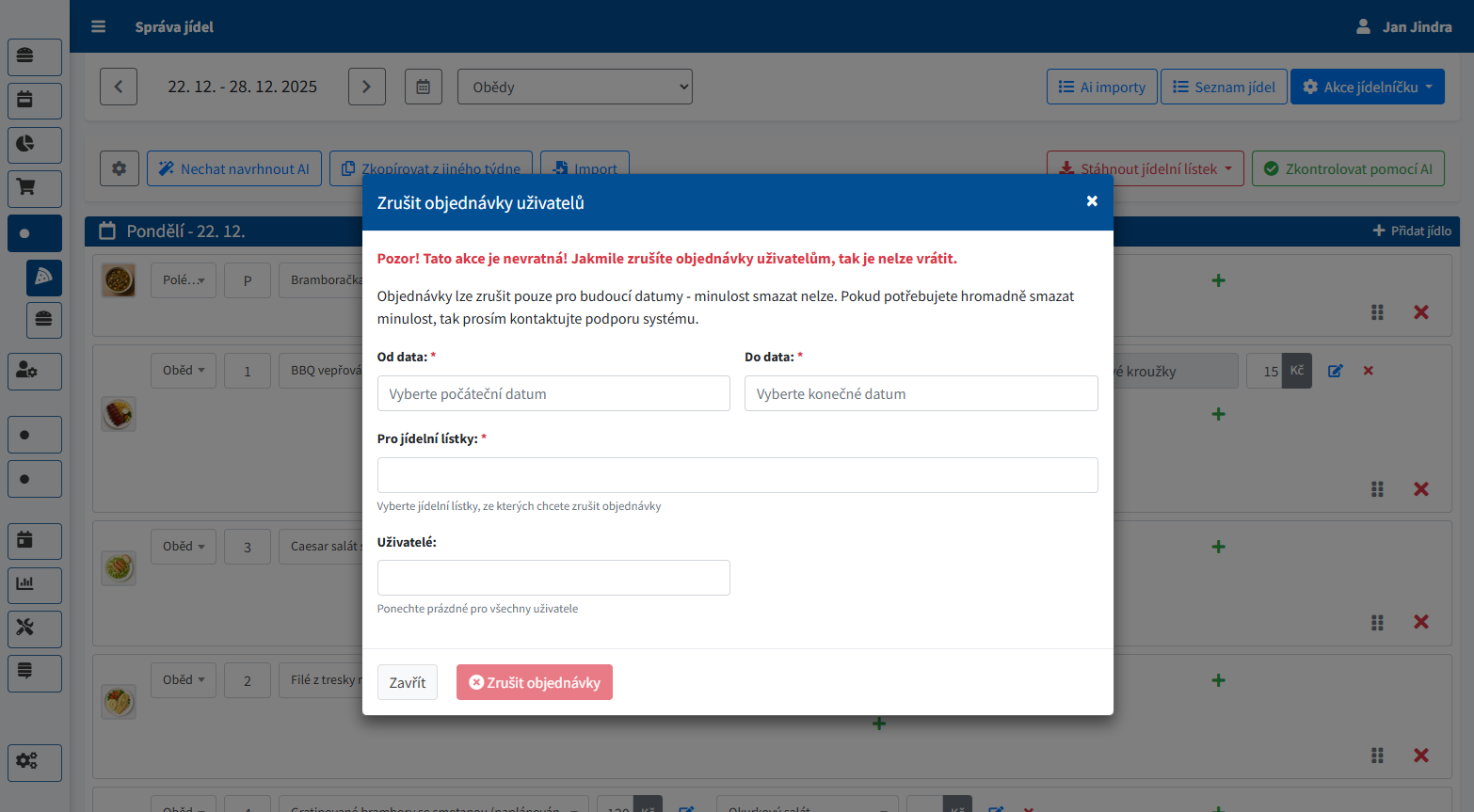Click the calendar picker icon button
The image size is (1474, 812).
[424, 87]
